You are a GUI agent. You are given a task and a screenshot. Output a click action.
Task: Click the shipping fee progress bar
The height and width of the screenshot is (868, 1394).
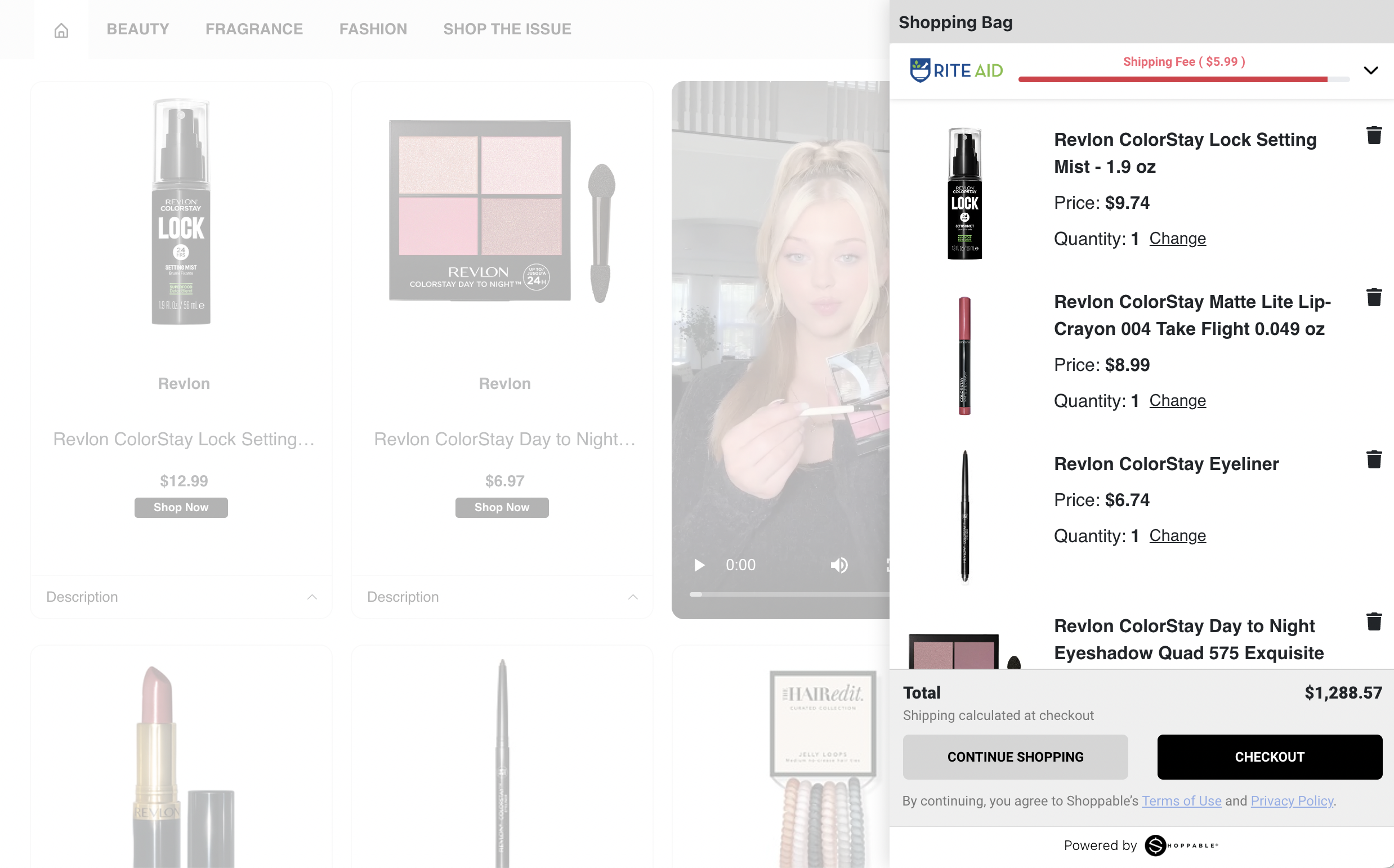coord(1183,79)
